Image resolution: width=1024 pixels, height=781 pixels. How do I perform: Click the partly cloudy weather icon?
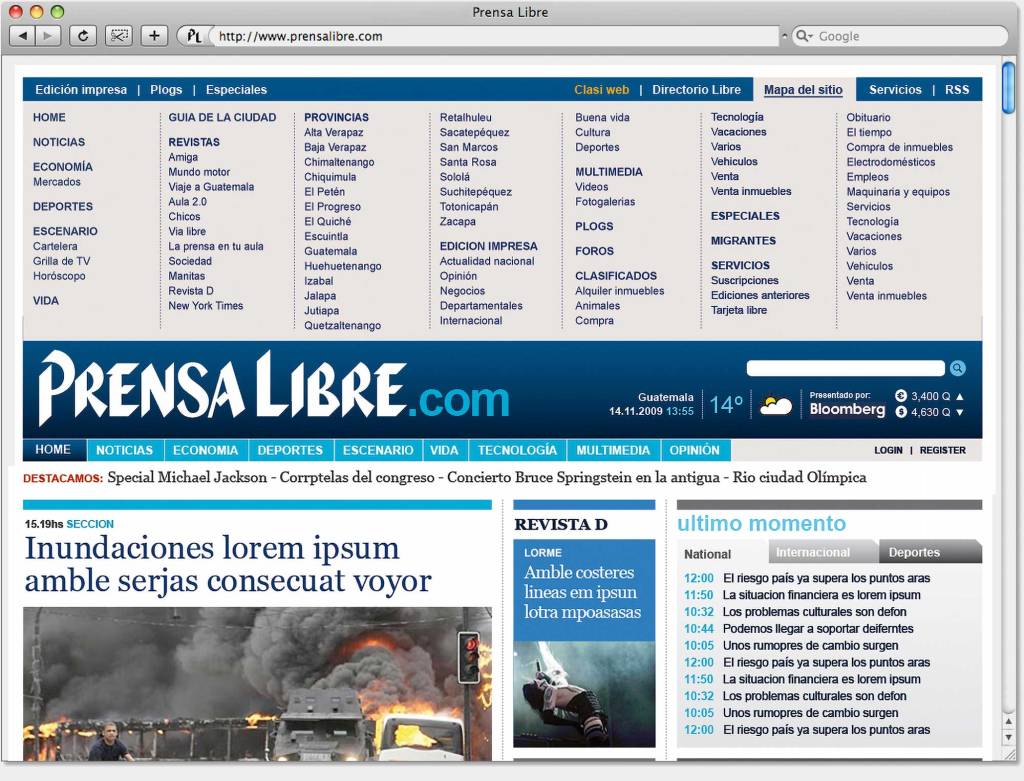[776, 405]
